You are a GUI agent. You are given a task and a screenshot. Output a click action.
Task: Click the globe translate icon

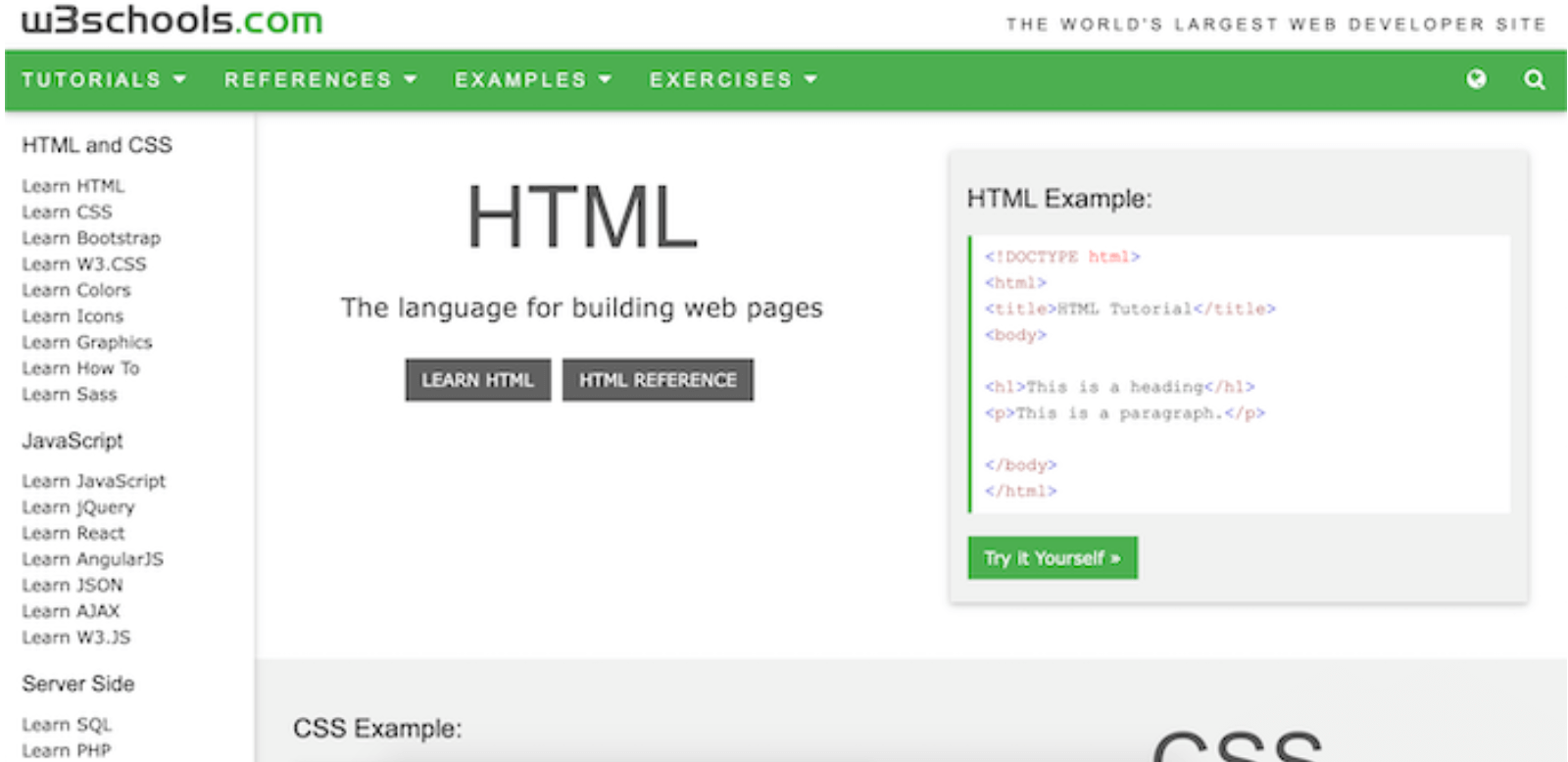point(1476,79)
